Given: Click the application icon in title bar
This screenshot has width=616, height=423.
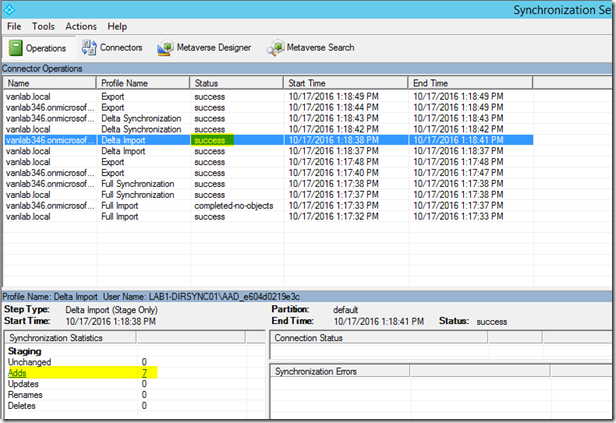Looking at the screenshot, I should pos(9,9).
